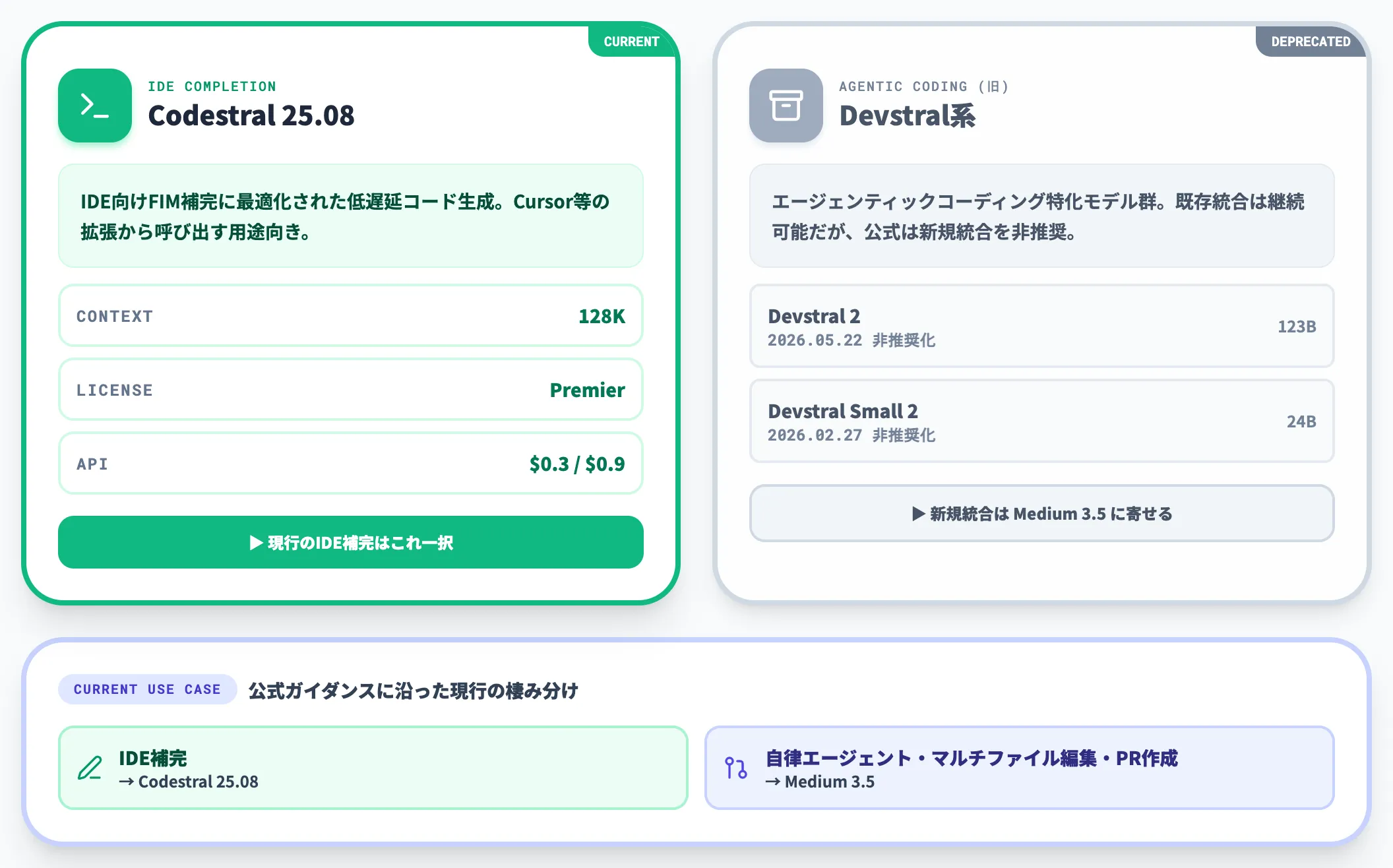The image size is (1393, 868).
Task: Click the 2026.02.27 非推奨化 date text
Action: click(851, 435)
